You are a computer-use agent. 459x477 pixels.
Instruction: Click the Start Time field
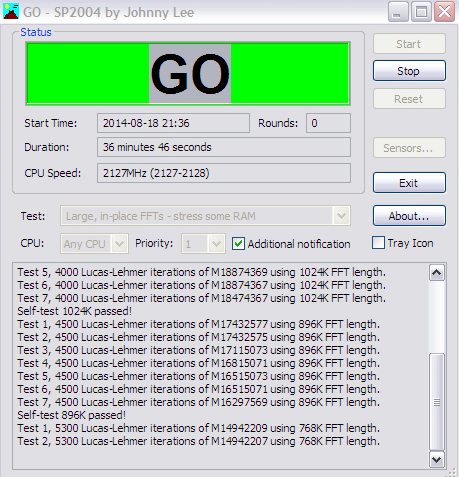(173, 123)
